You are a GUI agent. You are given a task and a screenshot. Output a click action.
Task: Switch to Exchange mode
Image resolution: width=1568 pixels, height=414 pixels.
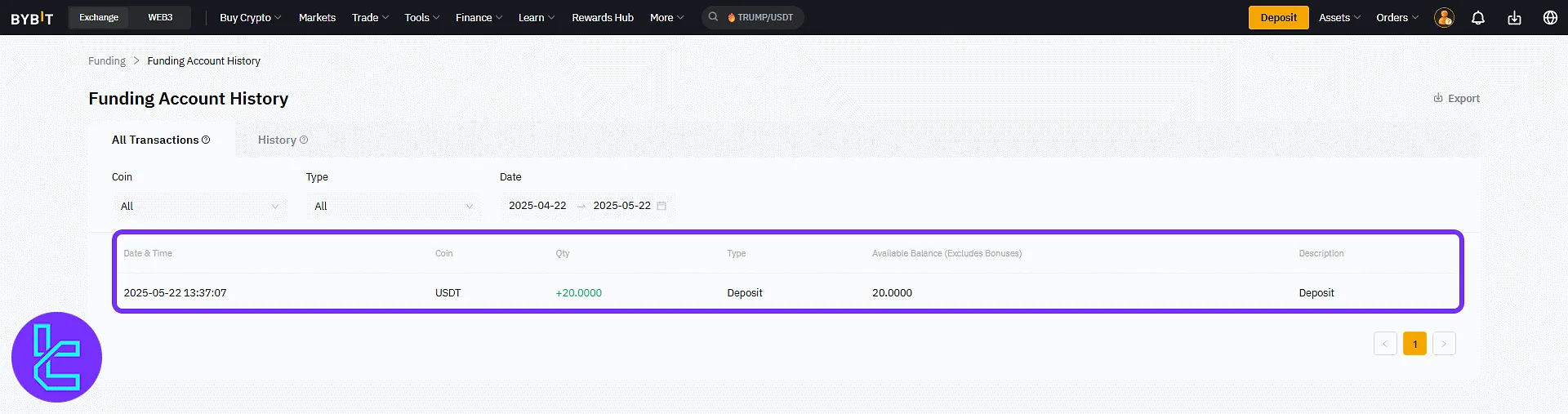99,17
